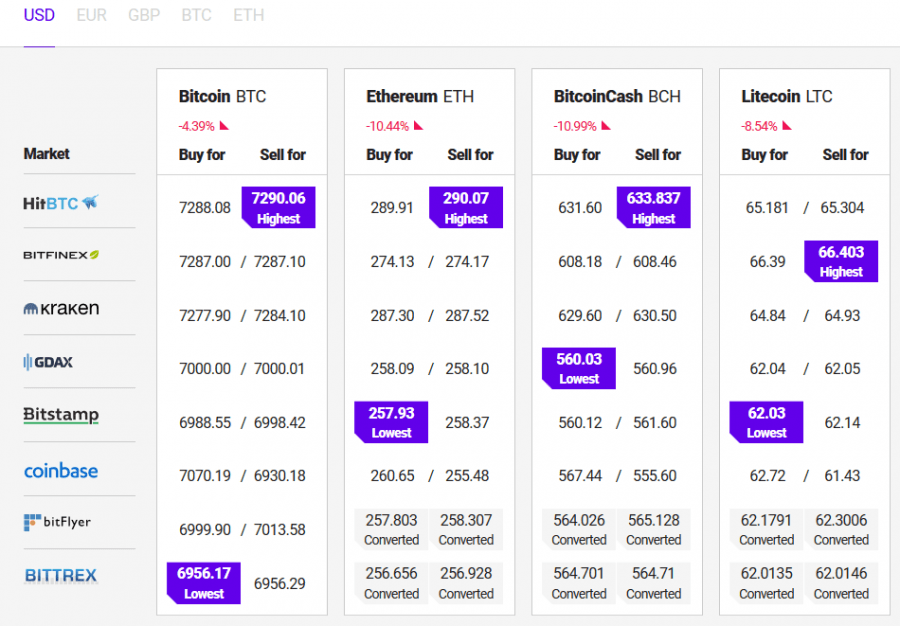
Task: Click the 7277.90 Kraken Bitcoin buy price
Action: [205, 316]
